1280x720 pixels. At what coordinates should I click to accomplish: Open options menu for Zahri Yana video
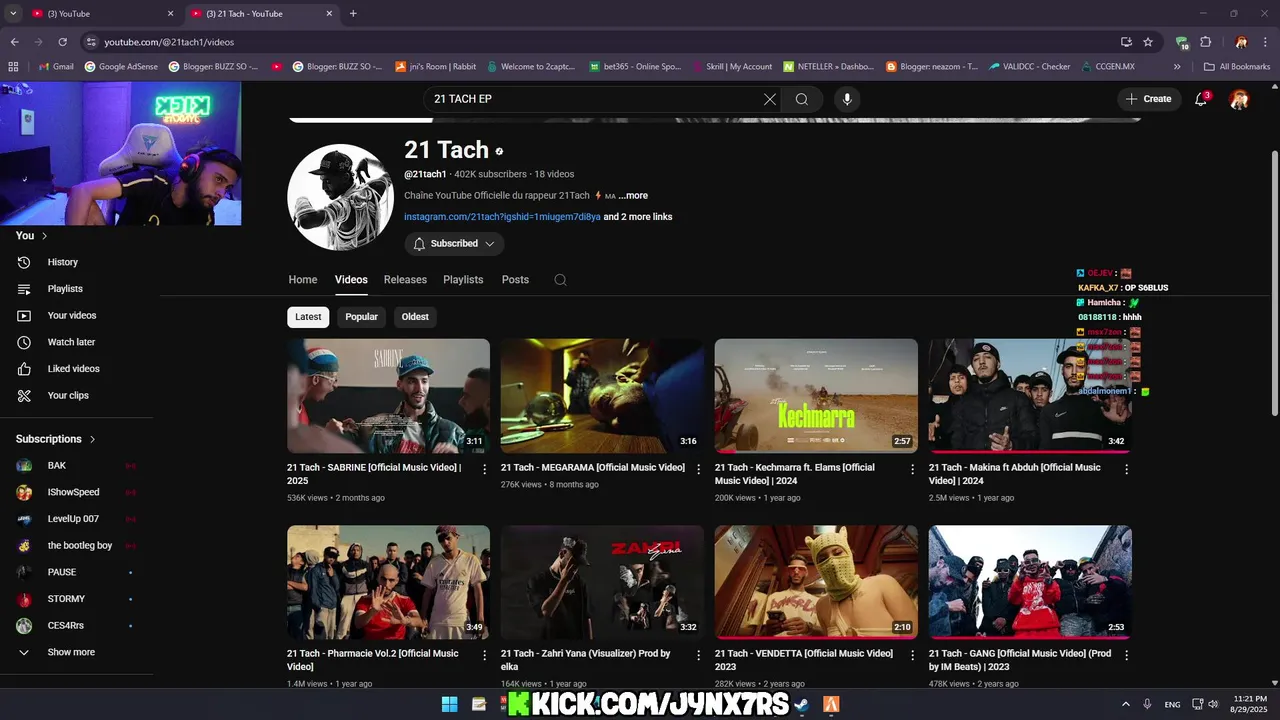click(x=699, y=655)
